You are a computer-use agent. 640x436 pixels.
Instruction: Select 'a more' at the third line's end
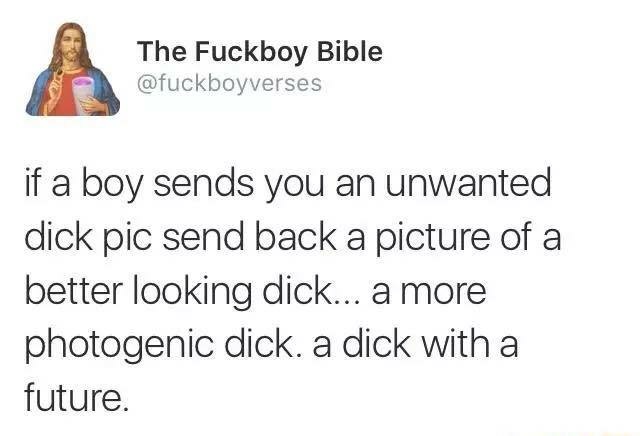[429, 292]
